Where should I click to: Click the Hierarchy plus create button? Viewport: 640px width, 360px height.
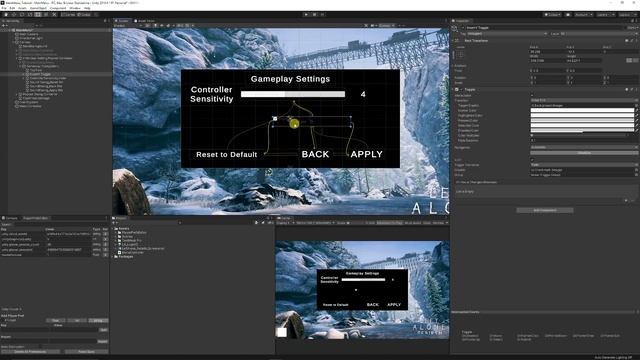point(3,25)
